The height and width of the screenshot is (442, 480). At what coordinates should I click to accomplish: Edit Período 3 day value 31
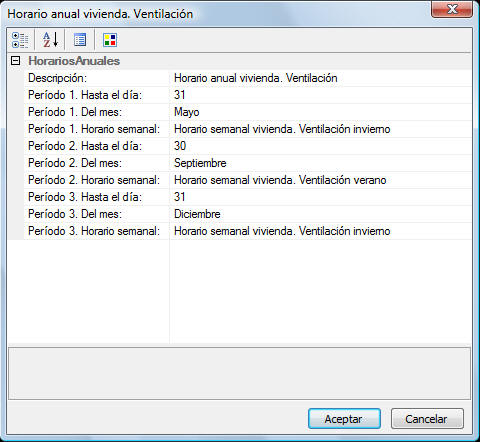320,197
